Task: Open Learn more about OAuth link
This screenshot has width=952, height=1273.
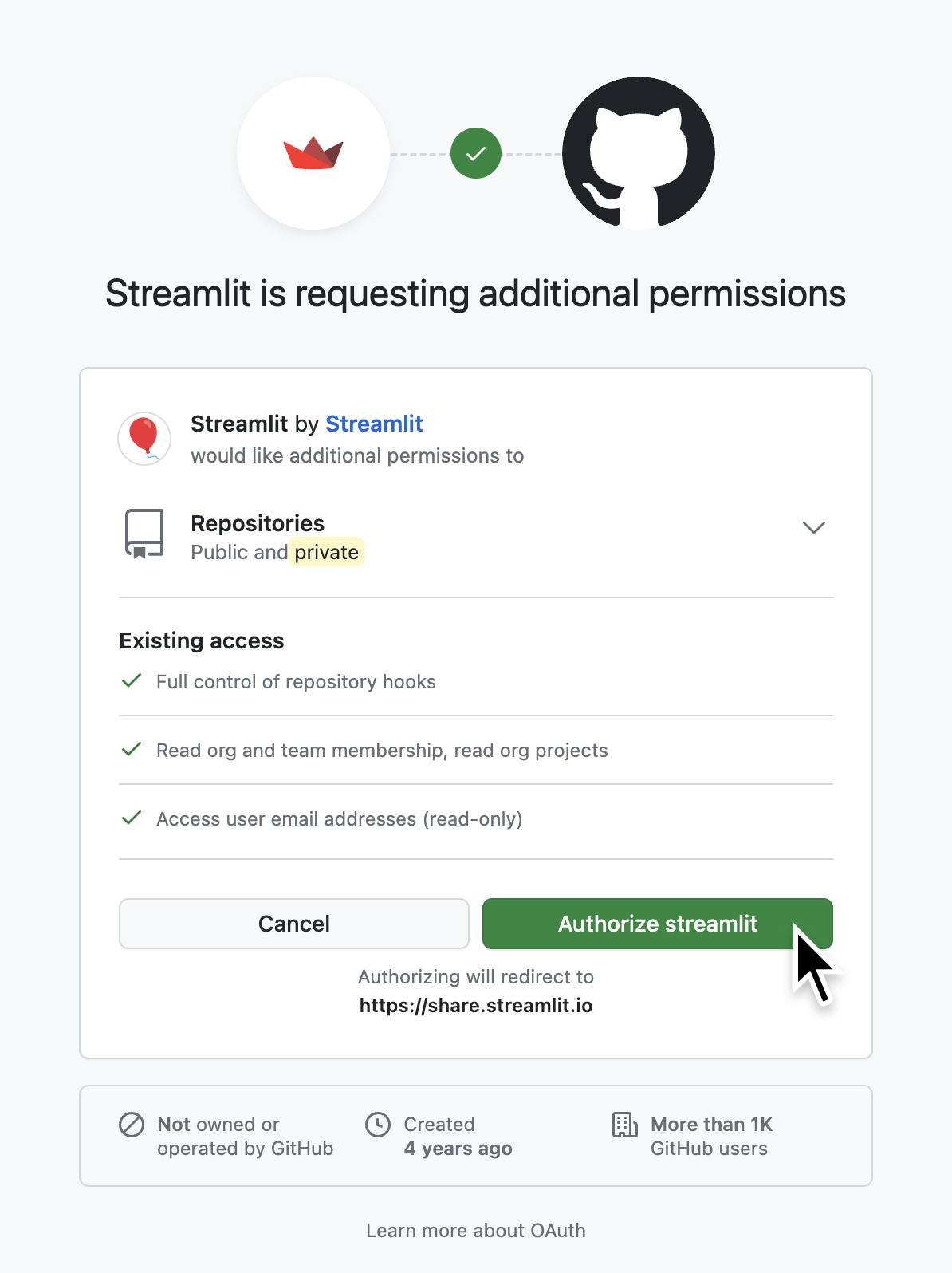Action: 476,1231
